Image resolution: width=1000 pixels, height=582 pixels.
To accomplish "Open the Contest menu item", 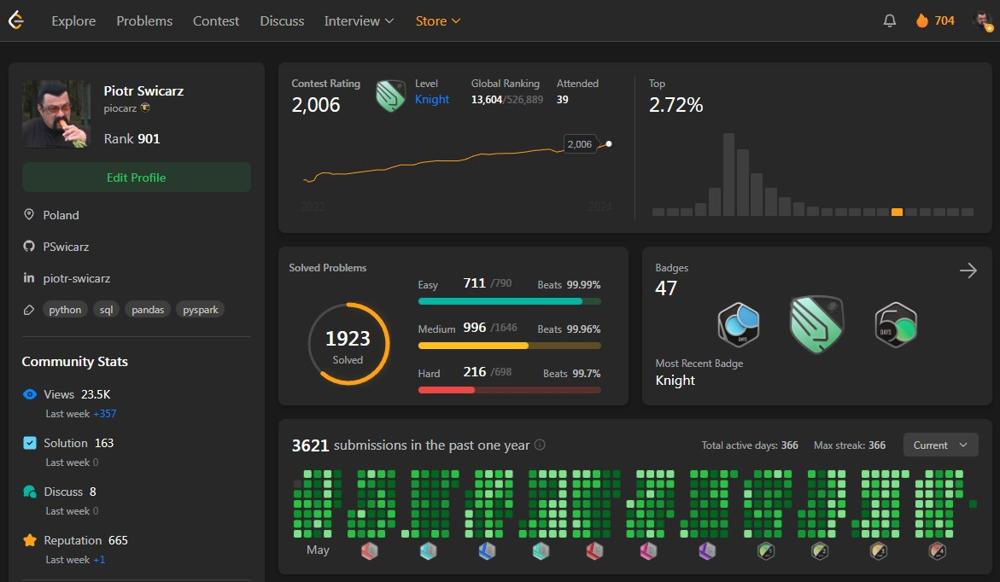I will 216,20.
